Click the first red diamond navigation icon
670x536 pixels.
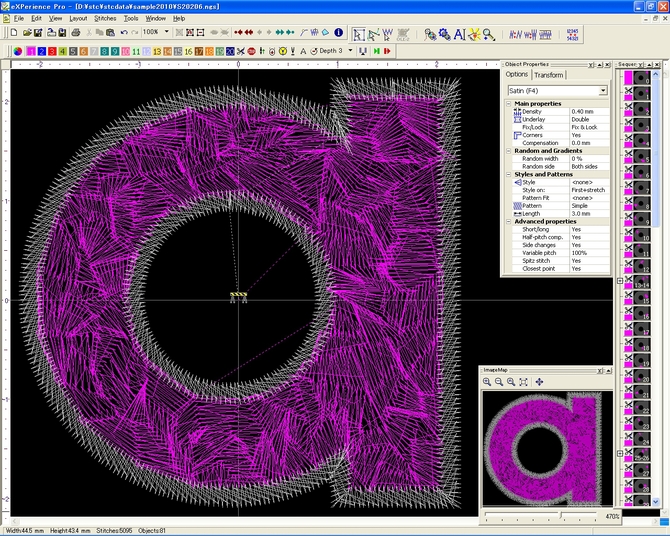(x=238, y=32)
